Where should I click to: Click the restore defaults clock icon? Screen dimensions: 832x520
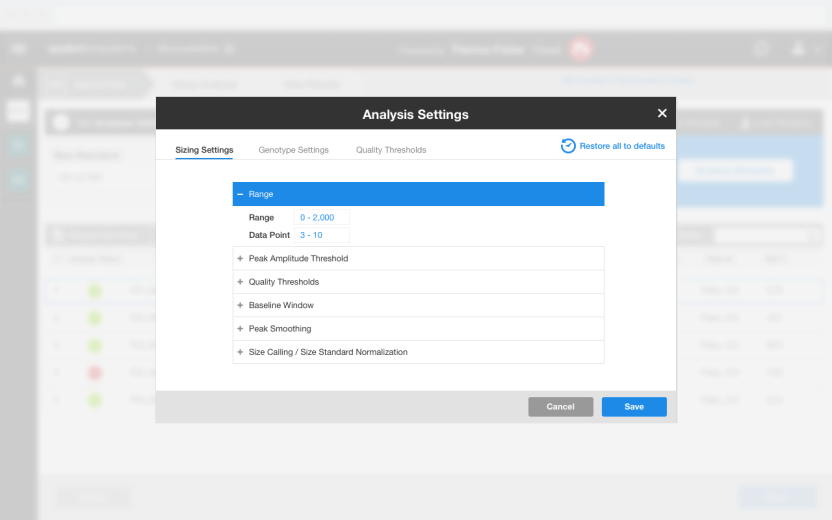(x=568, y=146)
